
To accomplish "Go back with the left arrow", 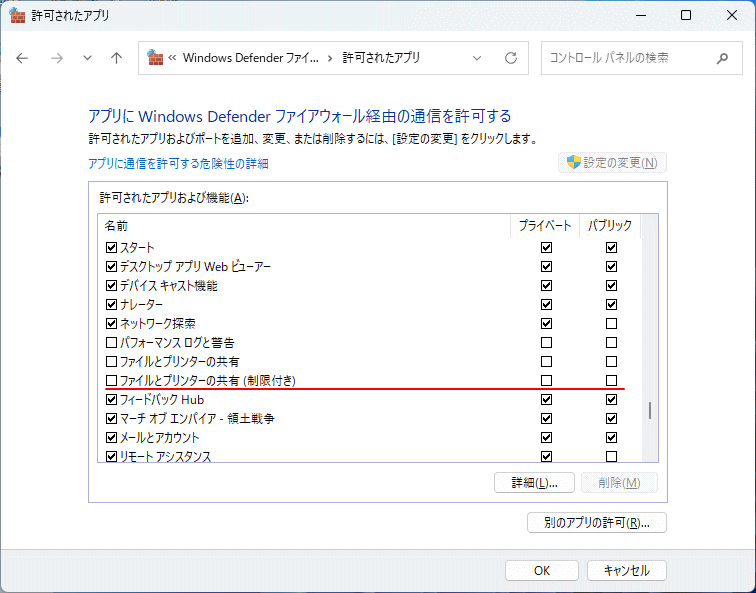I will point(22,58).
